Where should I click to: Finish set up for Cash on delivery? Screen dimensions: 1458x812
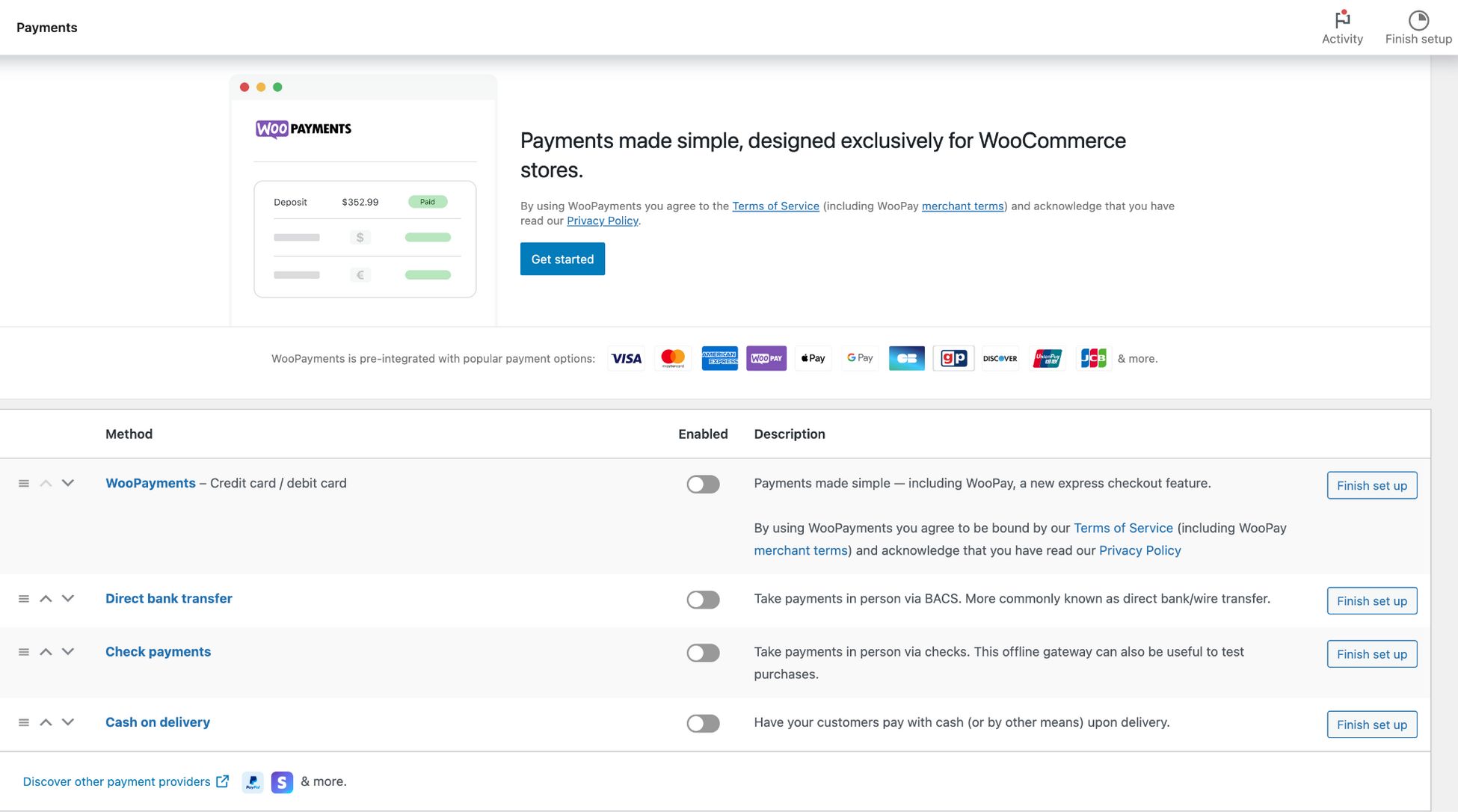[1371, 724]
